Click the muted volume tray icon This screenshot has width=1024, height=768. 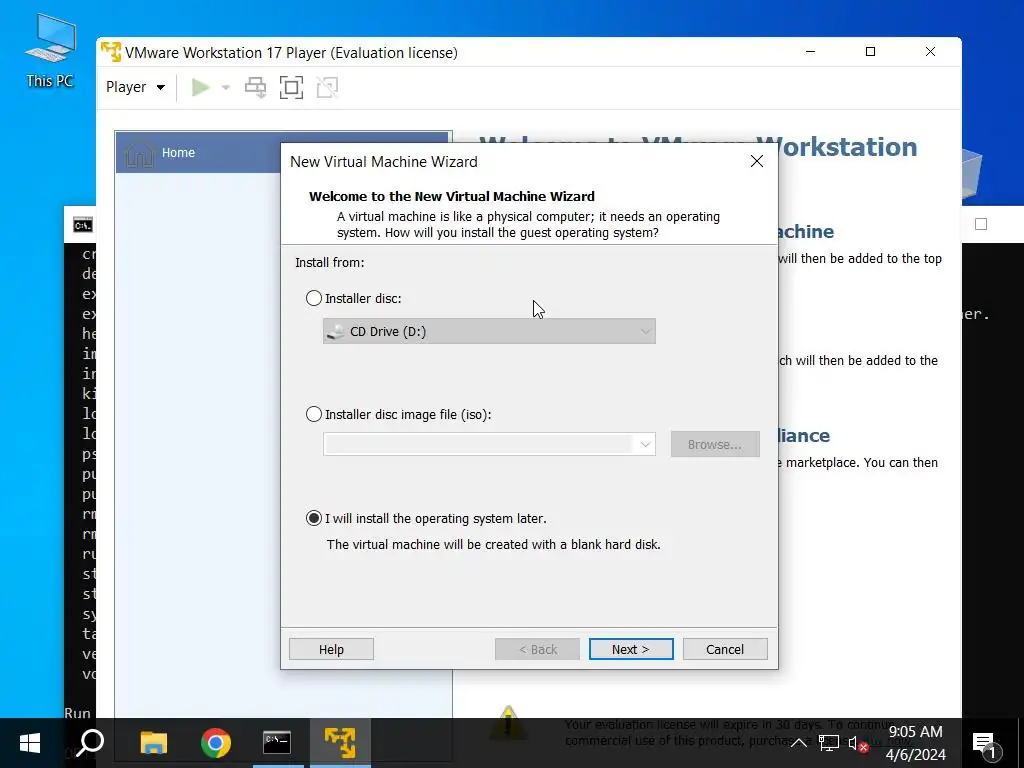(858, 743)
